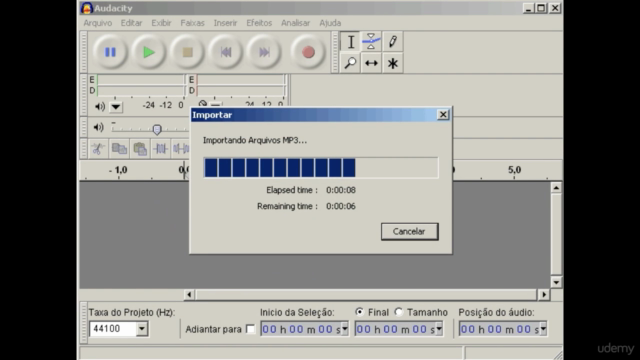Select the Time Shift arrows tool
The width and height of the screenshot is (640, 360).
[371, 63]
